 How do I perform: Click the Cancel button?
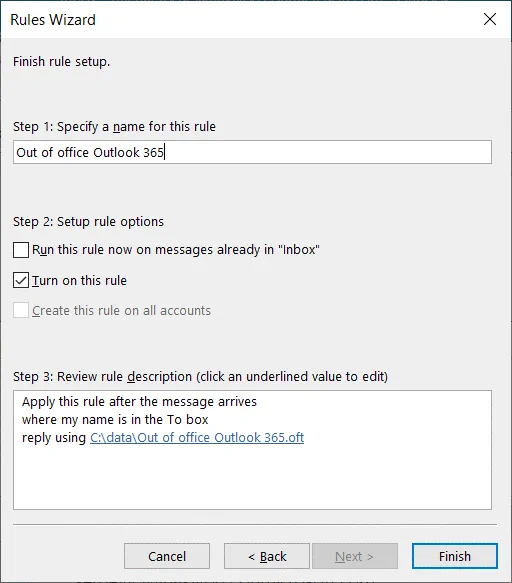pos(167,556)
